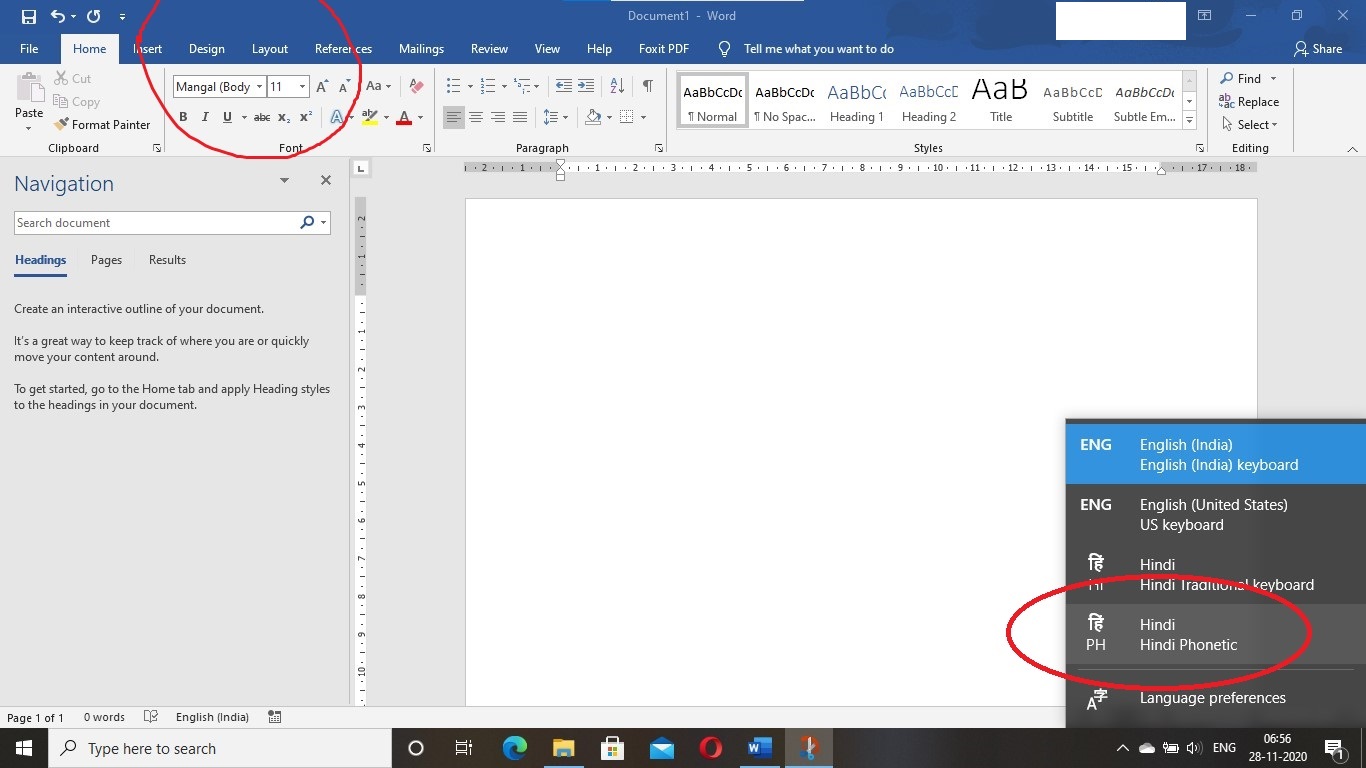Toggle Bold formatting
This screenshot has height=768, width=1366.
click(183, 118)
